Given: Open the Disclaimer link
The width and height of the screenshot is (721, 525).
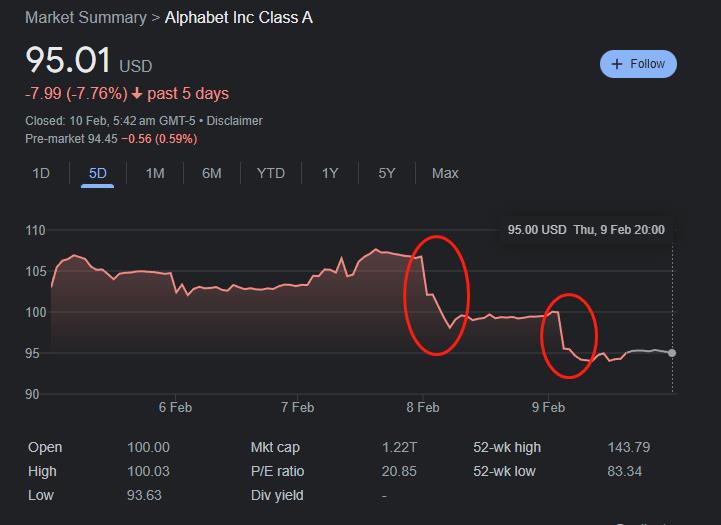Looking at the screenshot, I should click(234, 121).
